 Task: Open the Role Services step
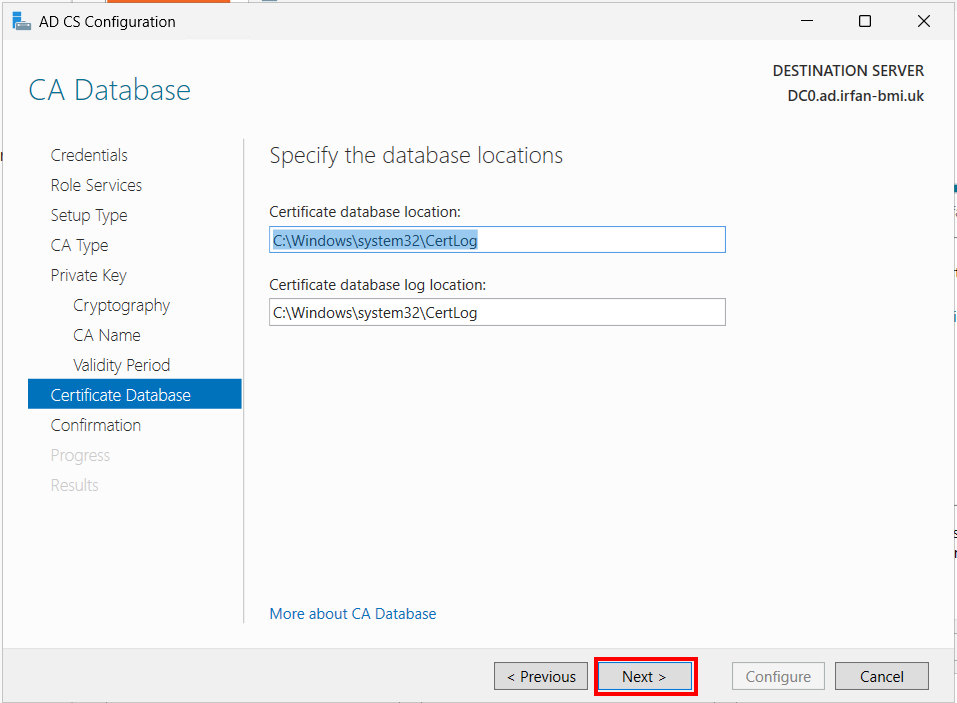point(96,185)
